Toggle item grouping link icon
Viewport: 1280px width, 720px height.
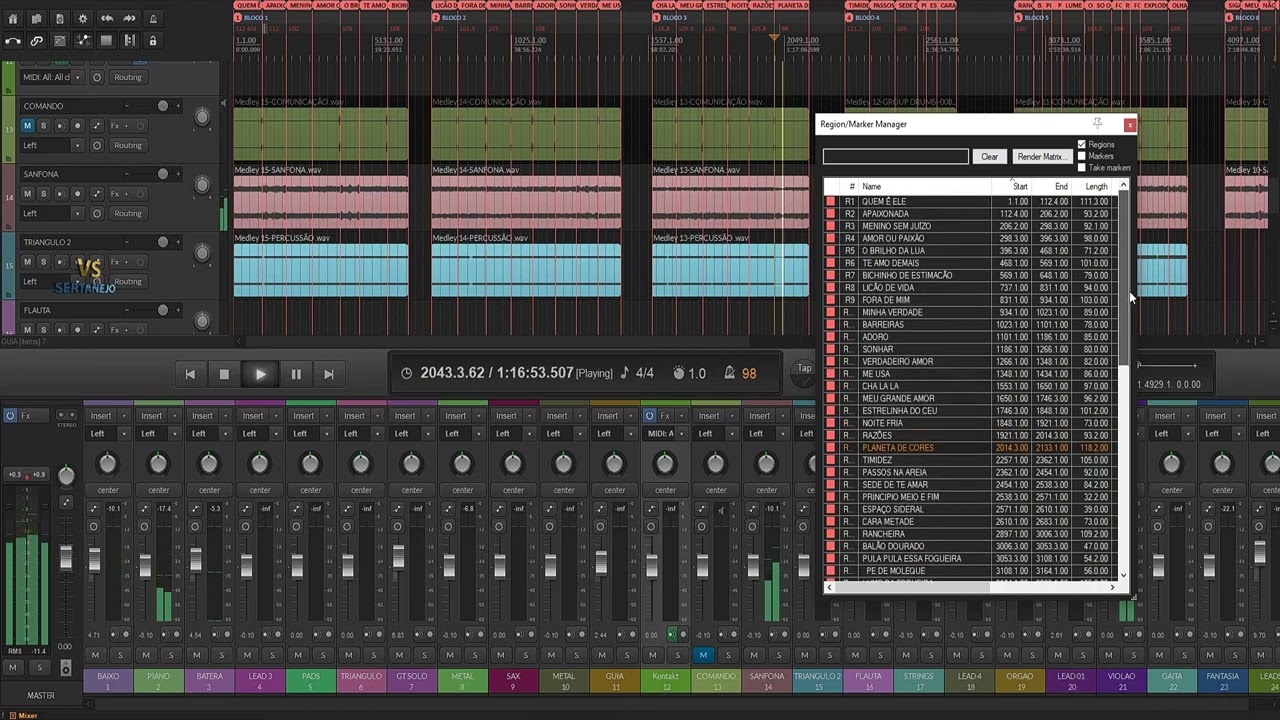click(x=37, y=41)
